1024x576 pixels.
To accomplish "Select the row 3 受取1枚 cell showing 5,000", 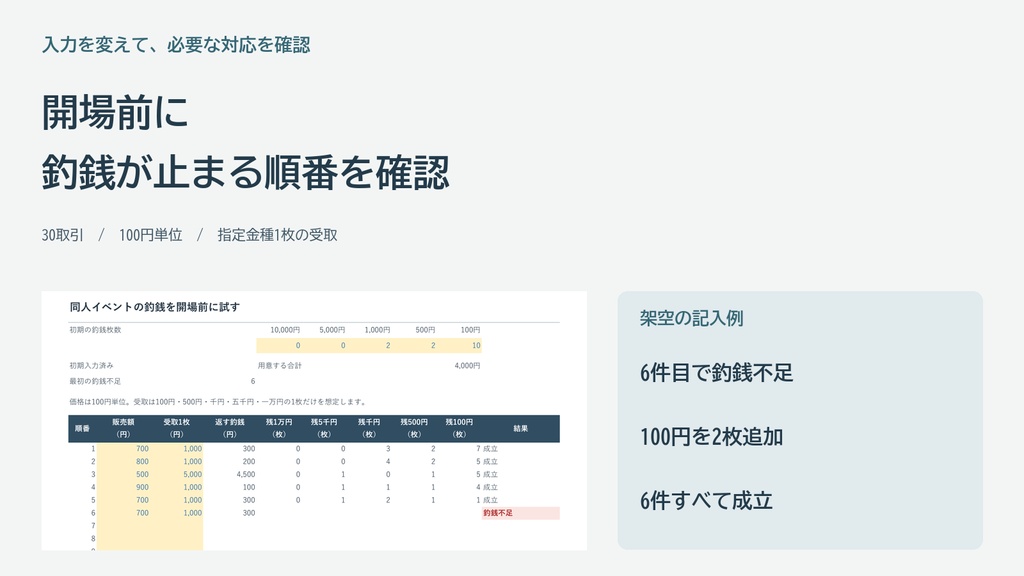I will pyautogui.click(x=177, y=474).
